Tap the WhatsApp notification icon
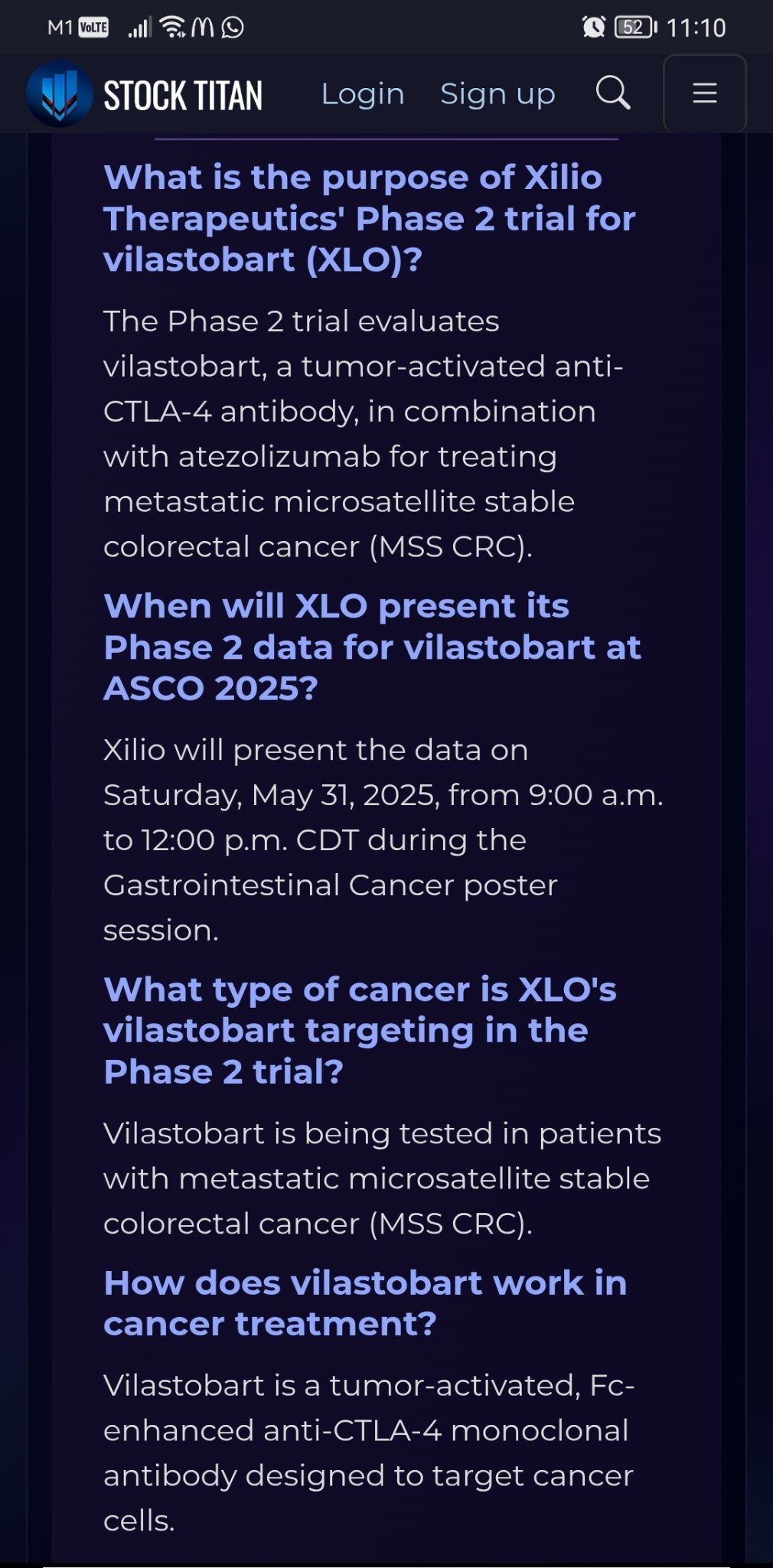This screenshot has height=1568, width=773. (232, 28)
